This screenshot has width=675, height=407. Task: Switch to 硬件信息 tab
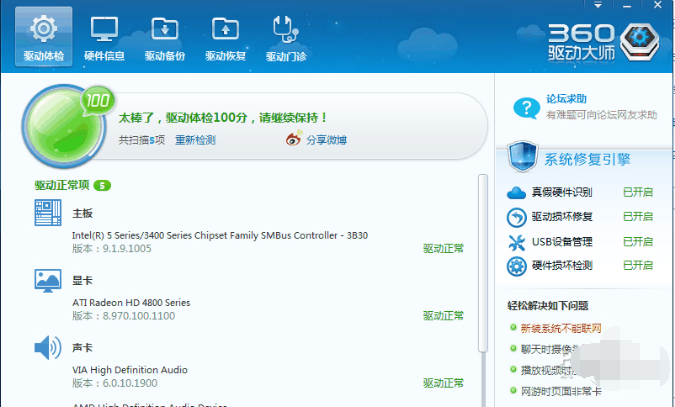[104, 37]
